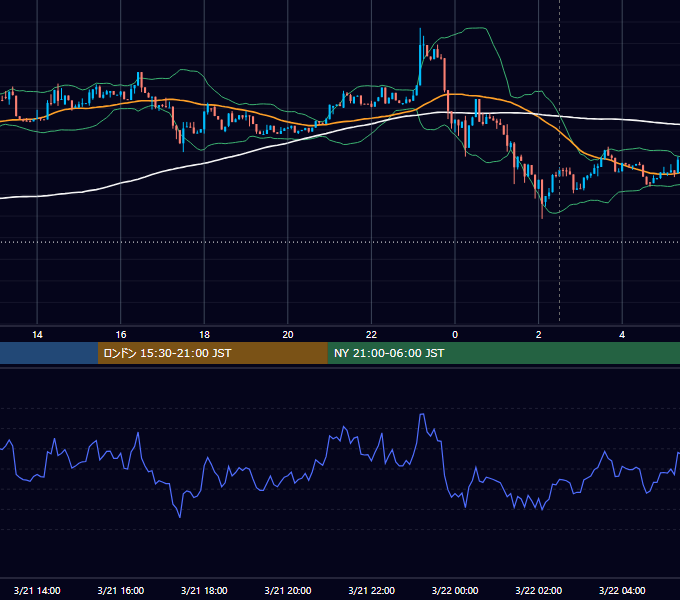Click the 3/21 14:00 time label

(x=37, y=590)
